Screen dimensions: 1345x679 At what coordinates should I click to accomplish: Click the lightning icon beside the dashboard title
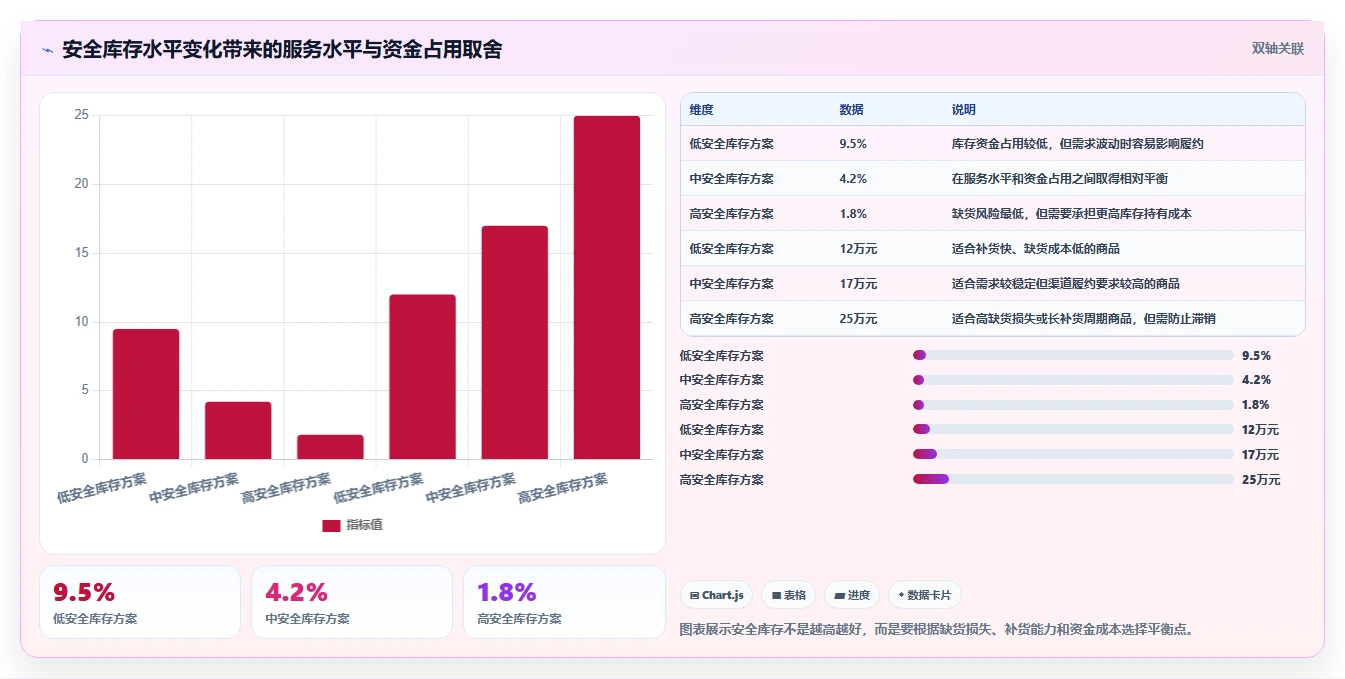point(48,50)
